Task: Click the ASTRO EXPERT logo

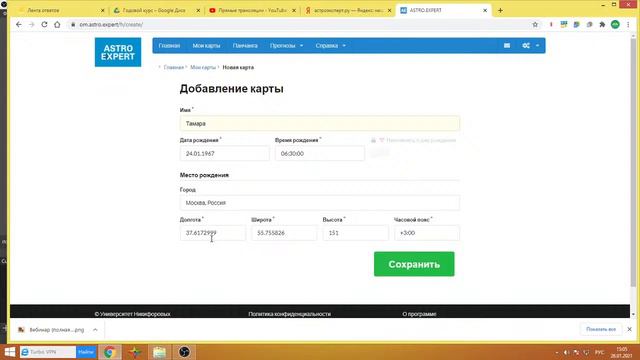Action: coord(118,52)
